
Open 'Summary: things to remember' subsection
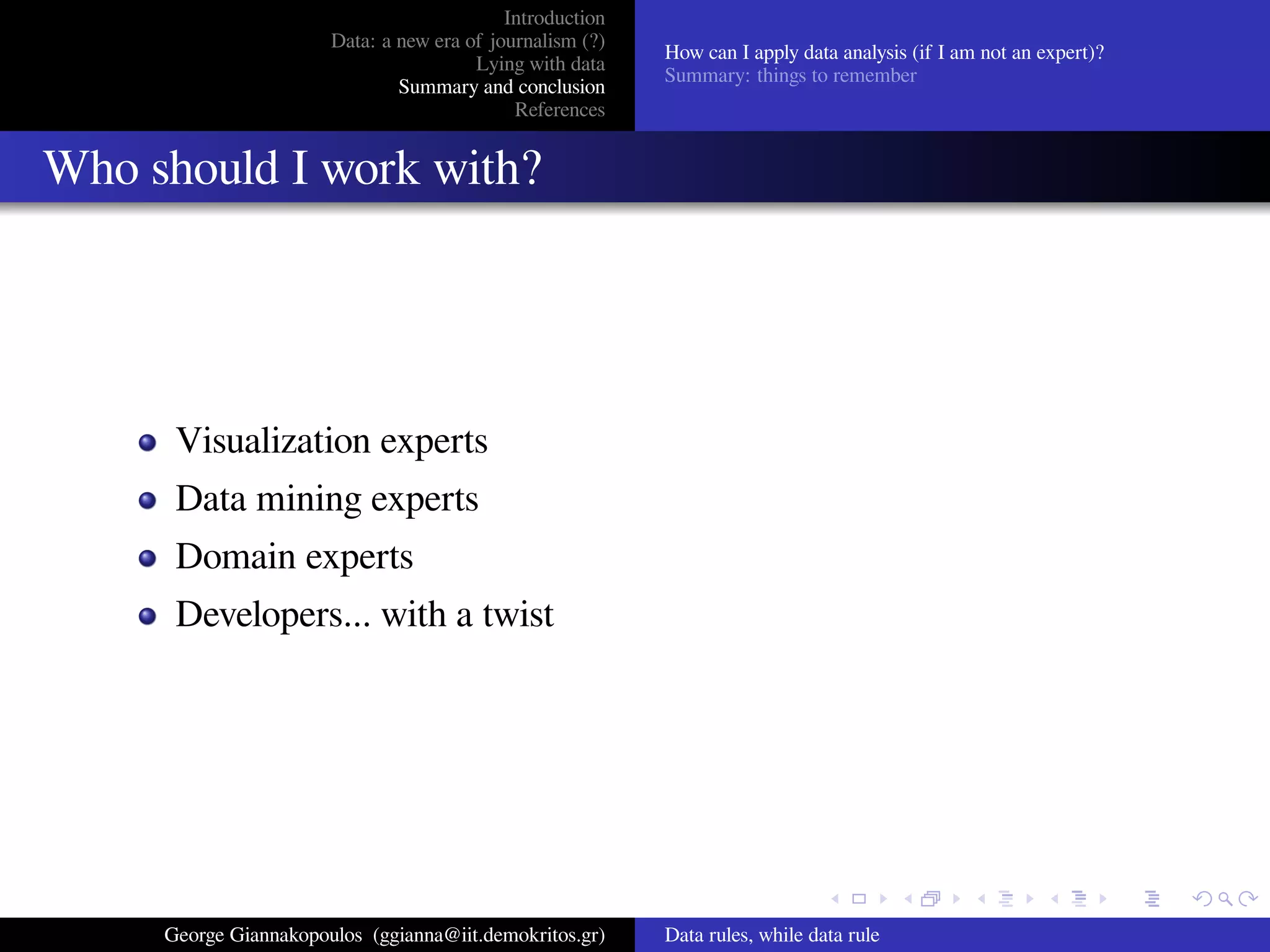coord(790,76)
